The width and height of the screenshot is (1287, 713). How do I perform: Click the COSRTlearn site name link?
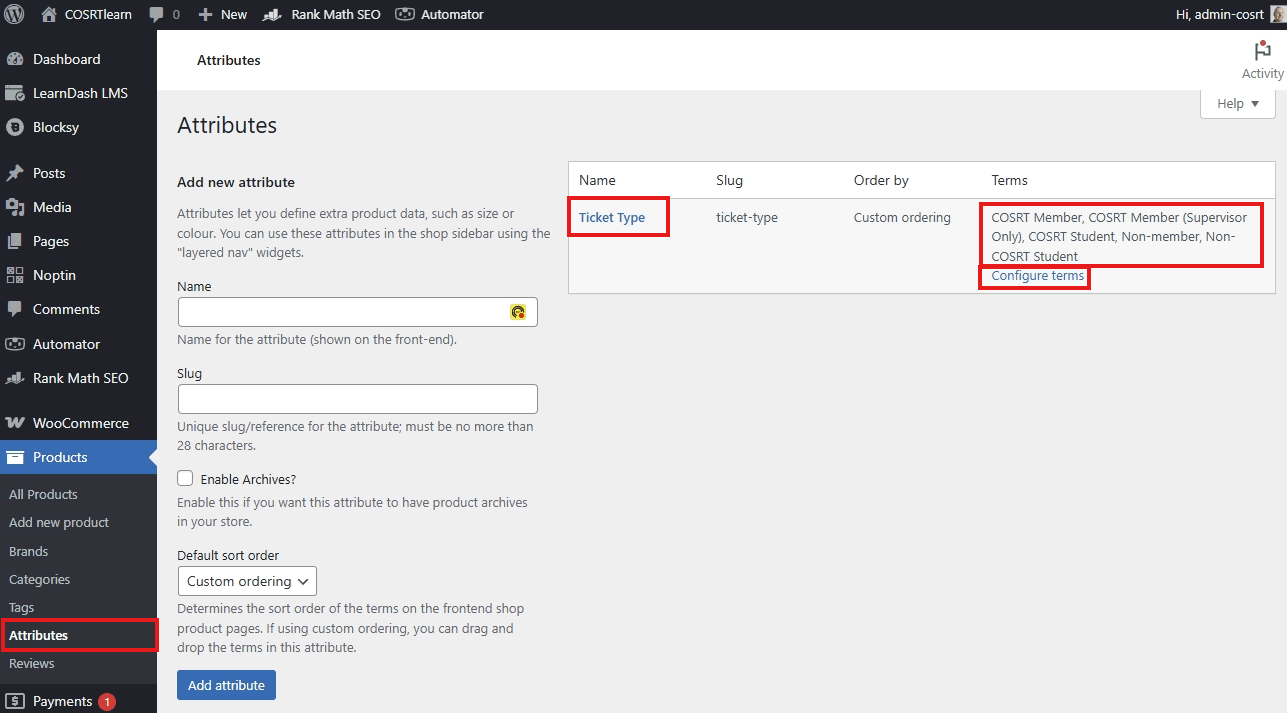click(x=100, y=14)
